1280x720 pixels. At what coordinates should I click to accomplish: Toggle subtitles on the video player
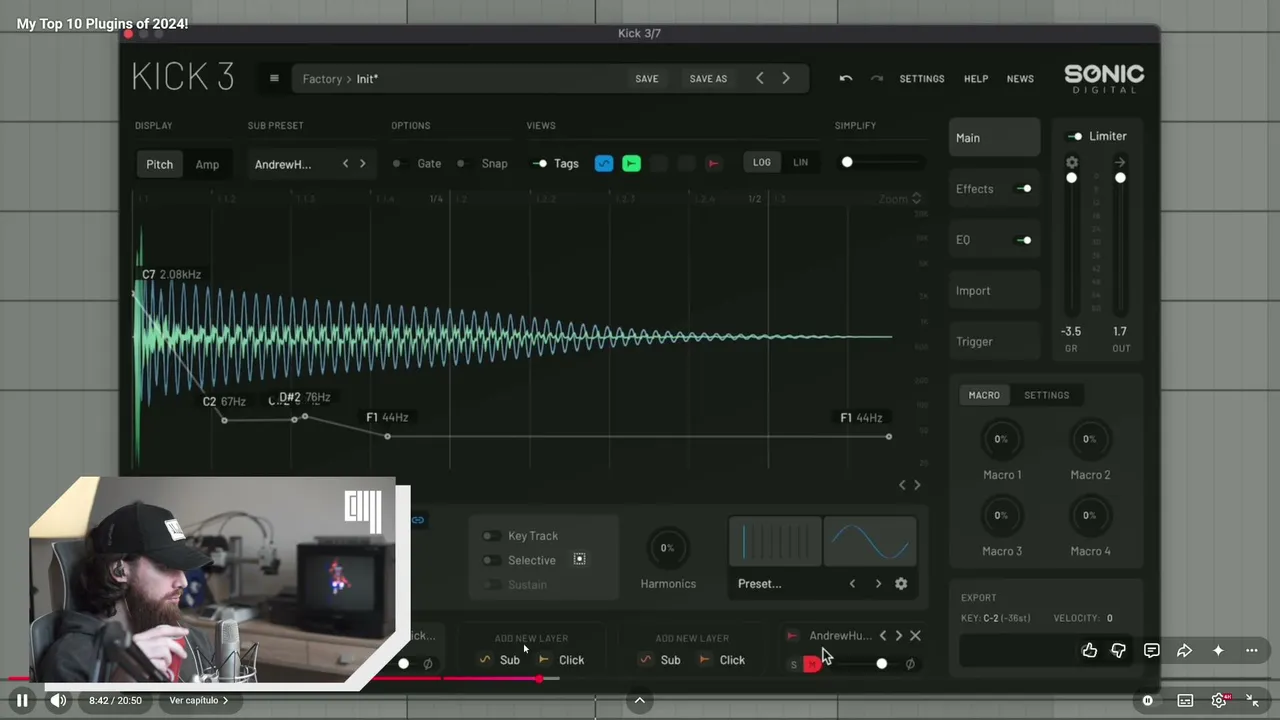pyautogui.click(x=1185, y=701)
